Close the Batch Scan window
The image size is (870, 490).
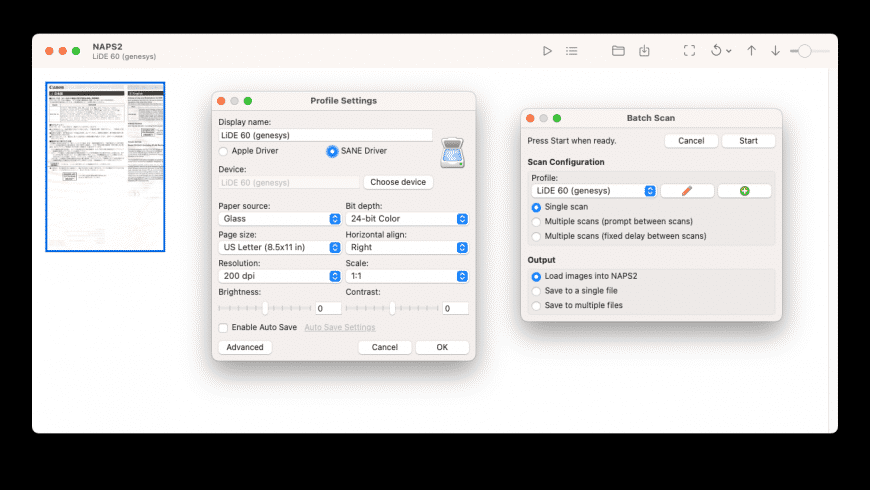530,118
